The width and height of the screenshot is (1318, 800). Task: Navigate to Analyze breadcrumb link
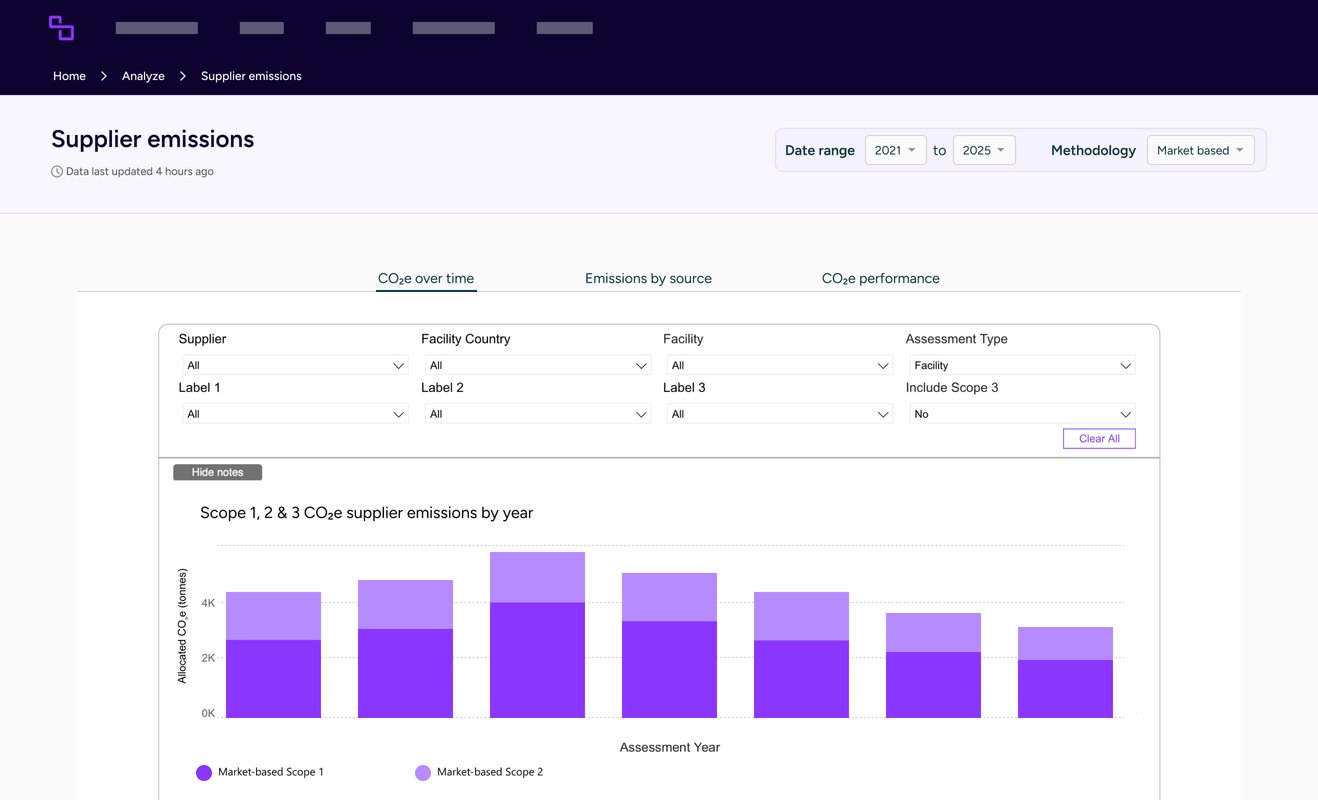[143, 76]
